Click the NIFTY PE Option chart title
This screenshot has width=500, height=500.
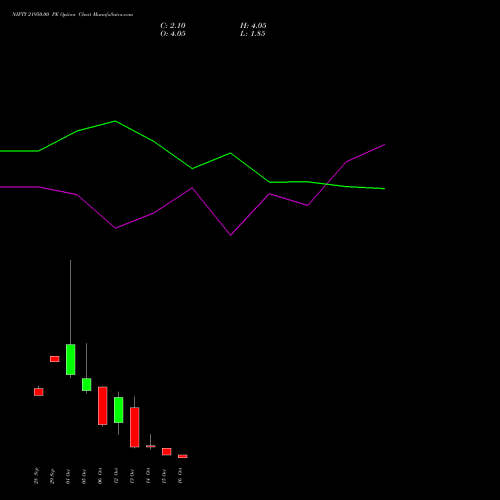click(72, 14)
